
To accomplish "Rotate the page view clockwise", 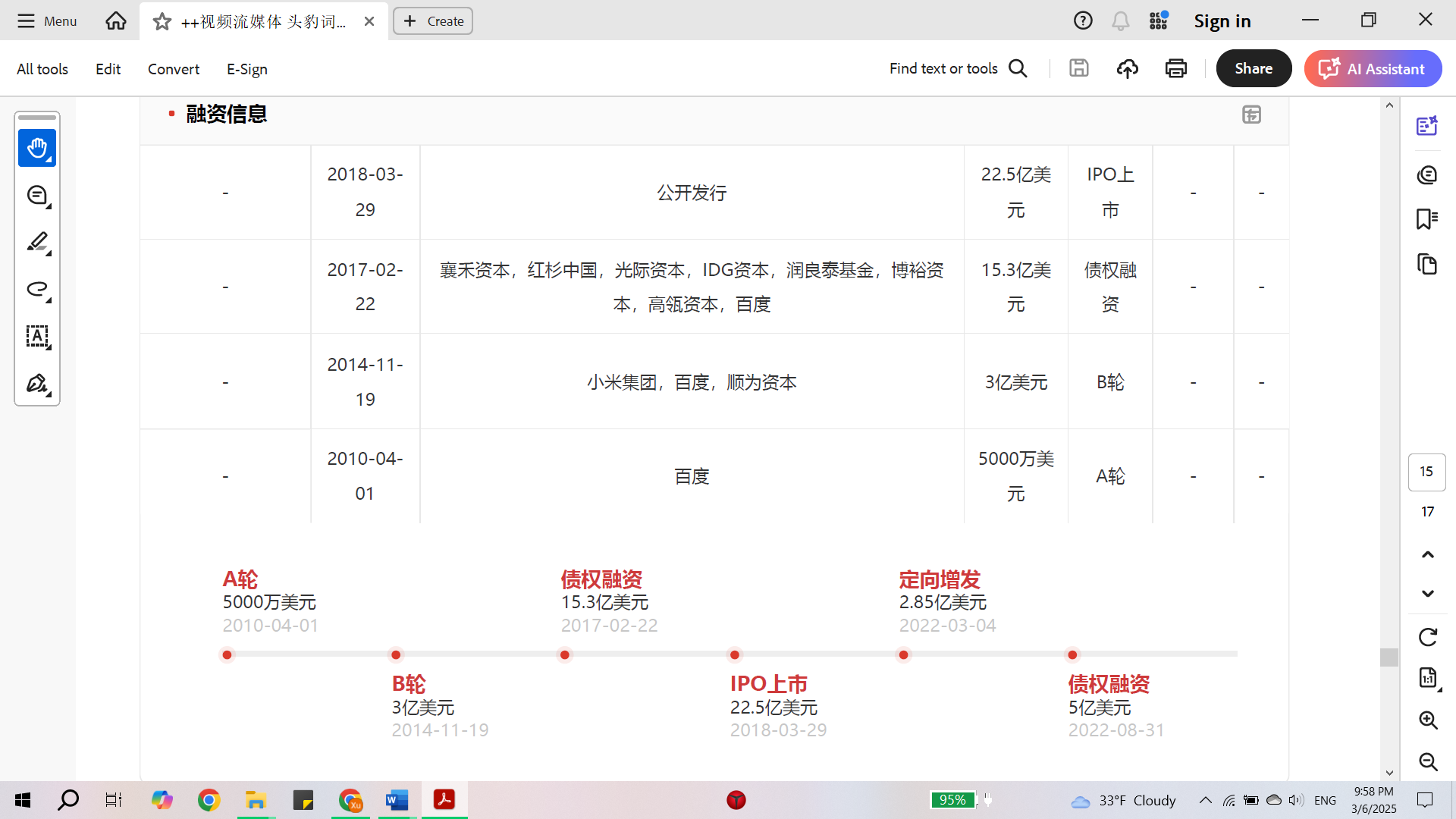I will point(1428,637).
